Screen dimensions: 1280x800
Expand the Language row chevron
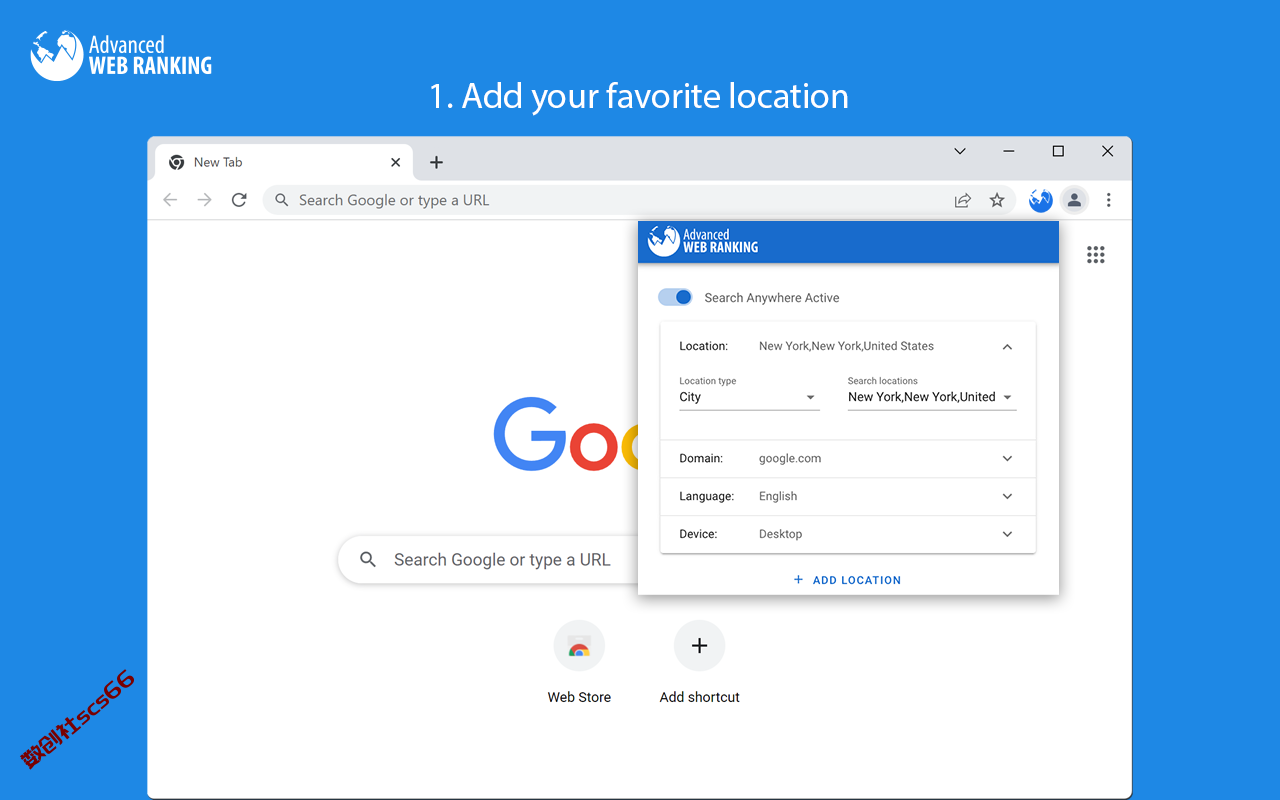[1007, 497]
